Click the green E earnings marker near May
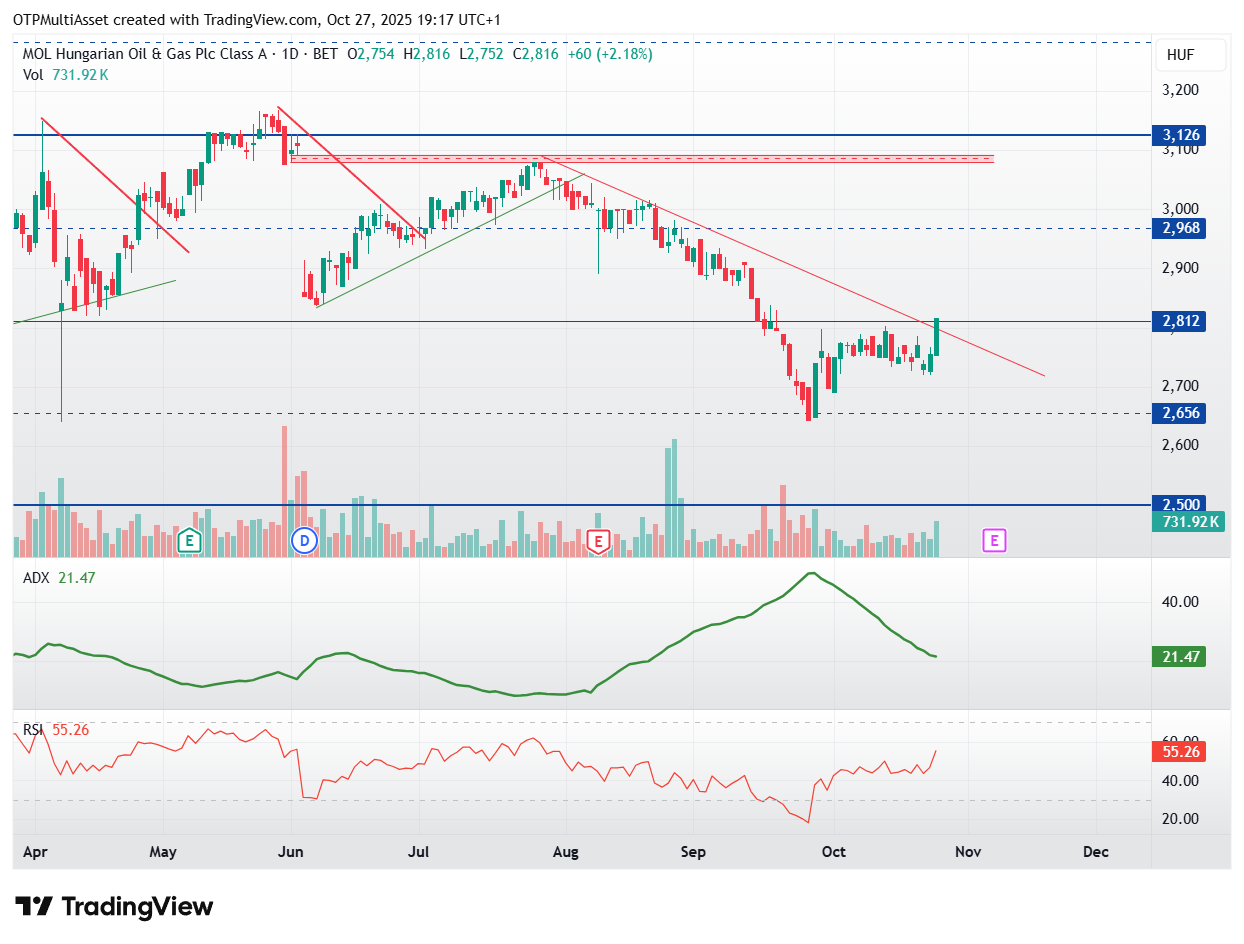This screenshot has width=1244, height=944. click(188, 542)
